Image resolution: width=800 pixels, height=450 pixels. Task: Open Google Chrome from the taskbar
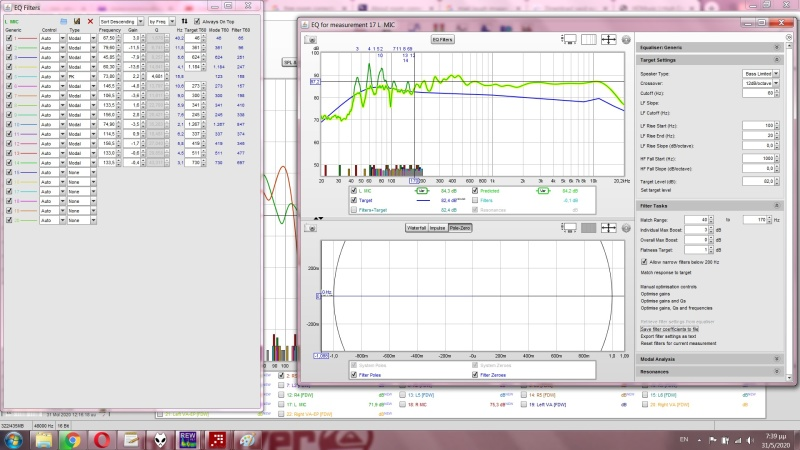[x=72, y=440]
